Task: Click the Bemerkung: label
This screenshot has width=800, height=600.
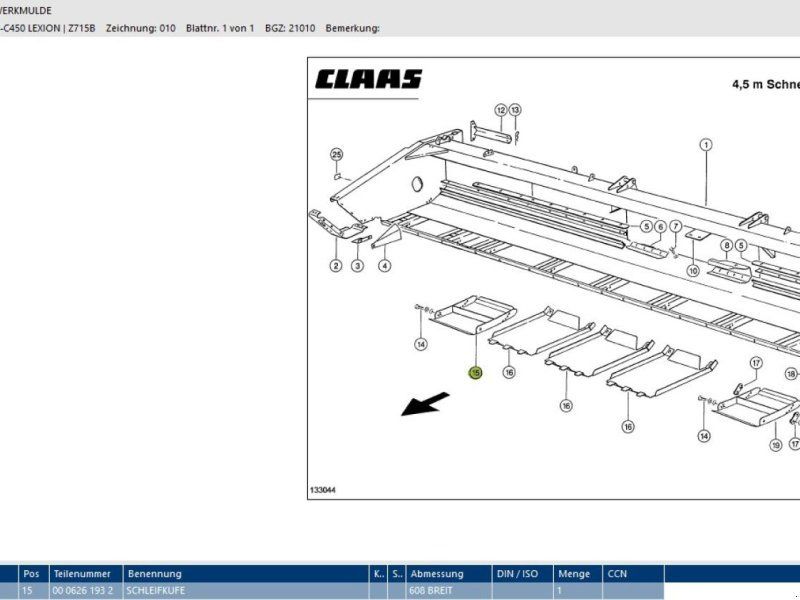Action: [x=353, y=28]
